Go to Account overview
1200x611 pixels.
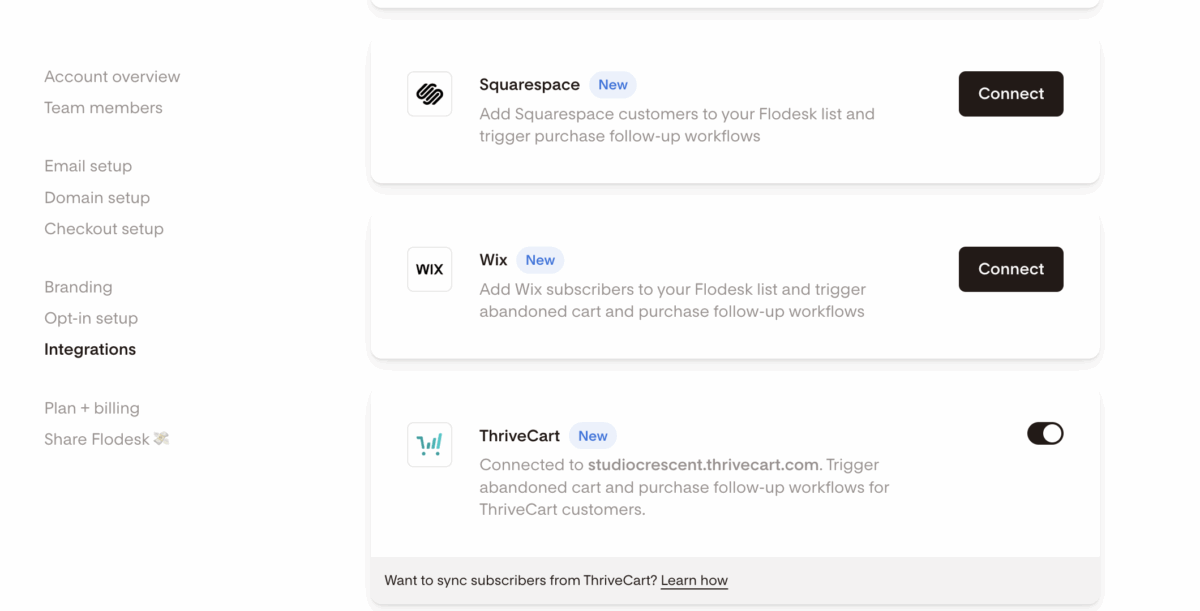click(112, 77)
